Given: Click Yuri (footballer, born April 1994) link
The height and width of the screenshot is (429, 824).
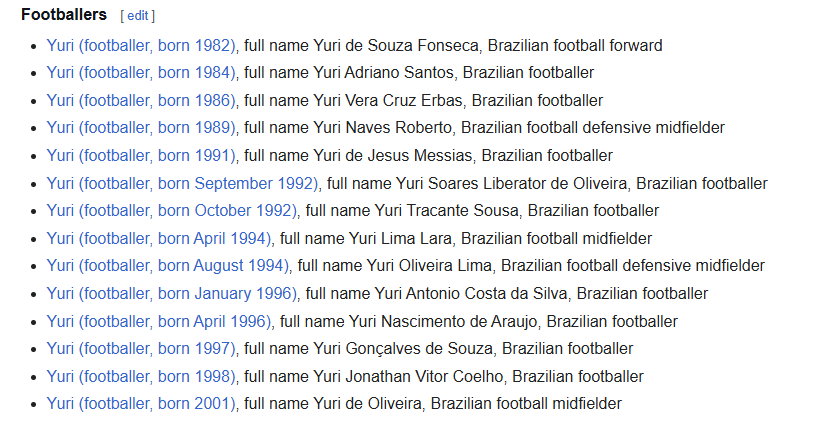Looking at the screenshot, I should [x=159, y=238].
